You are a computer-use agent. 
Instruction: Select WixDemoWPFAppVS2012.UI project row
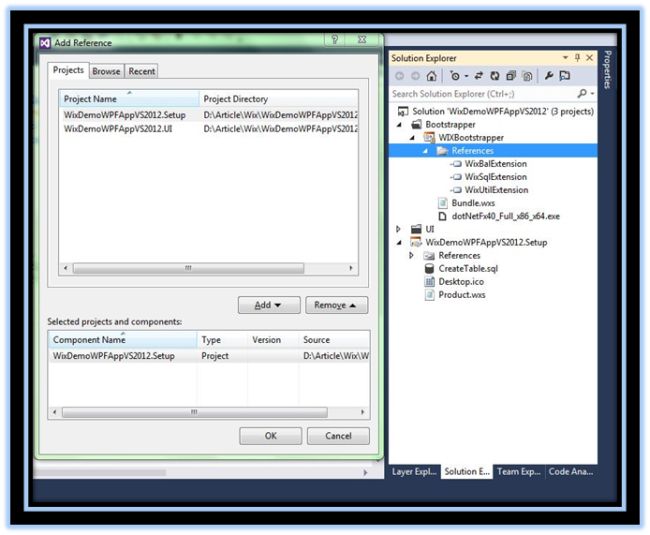pyautogui.click(x=209, y=129)
